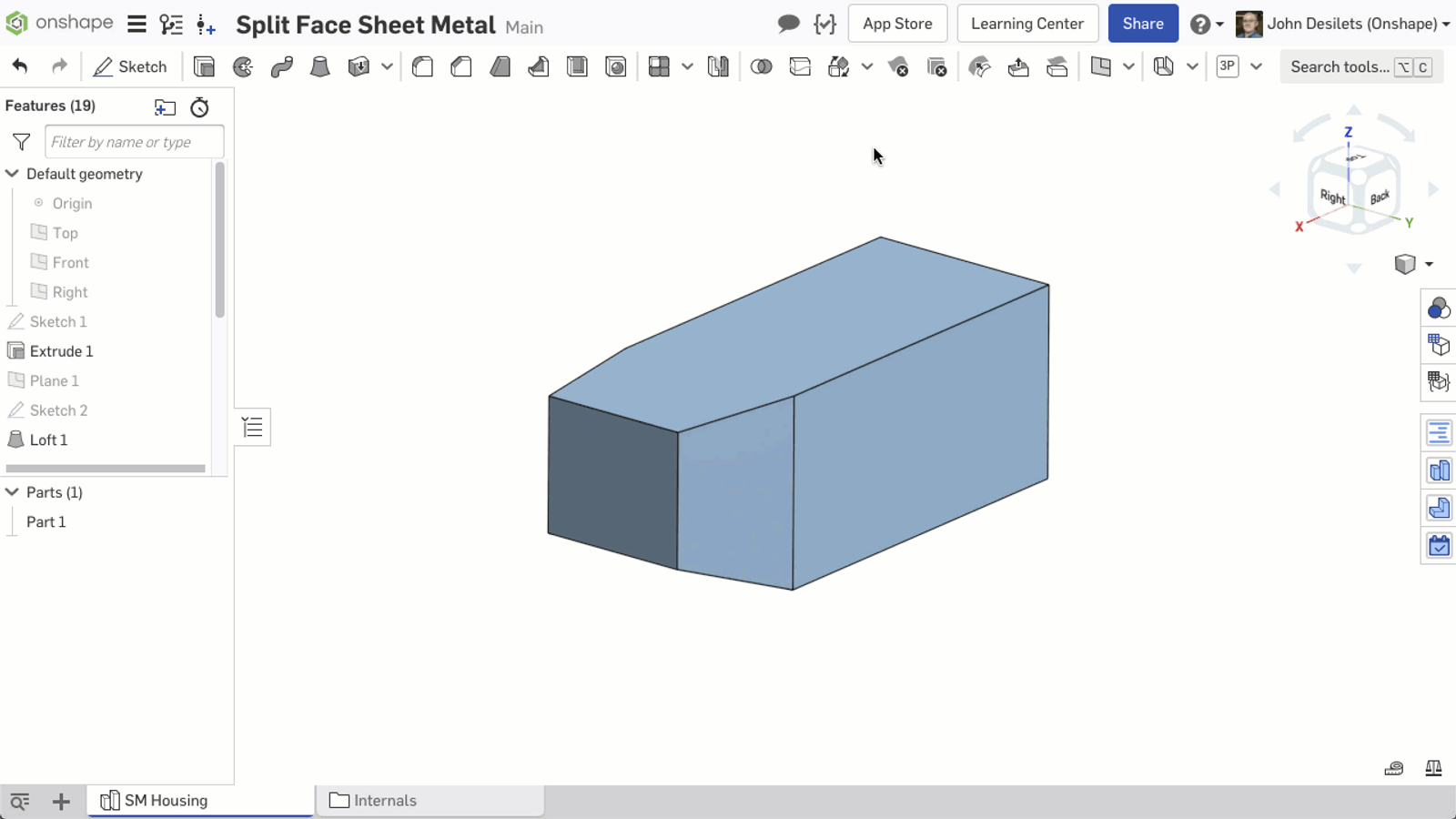Collapse the Default geometry group
The height and width of the screenshot is (819, 1456).
point(13,174)
